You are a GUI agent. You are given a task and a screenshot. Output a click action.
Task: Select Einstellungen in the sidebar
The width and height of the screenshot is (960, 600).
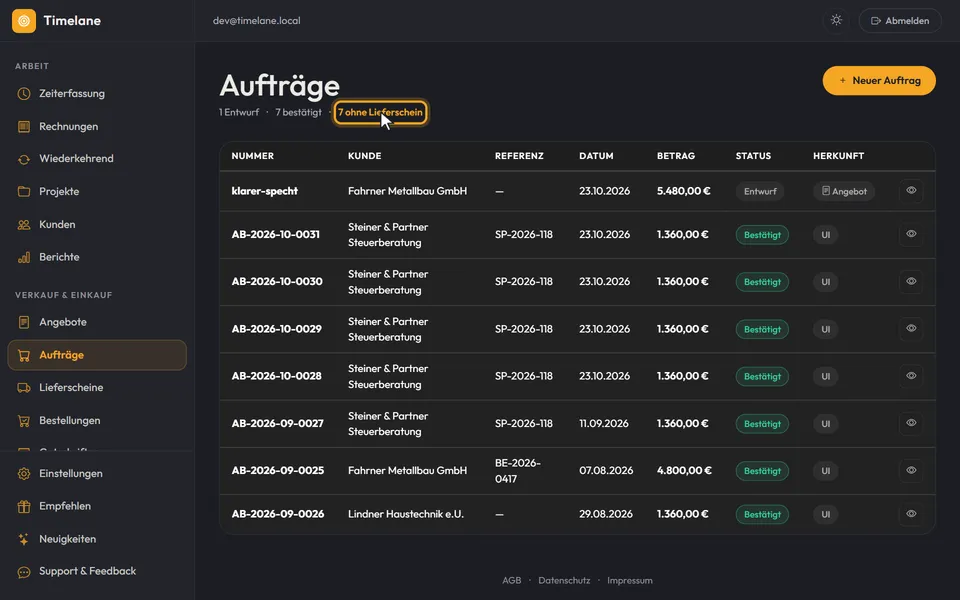(97, 474)
